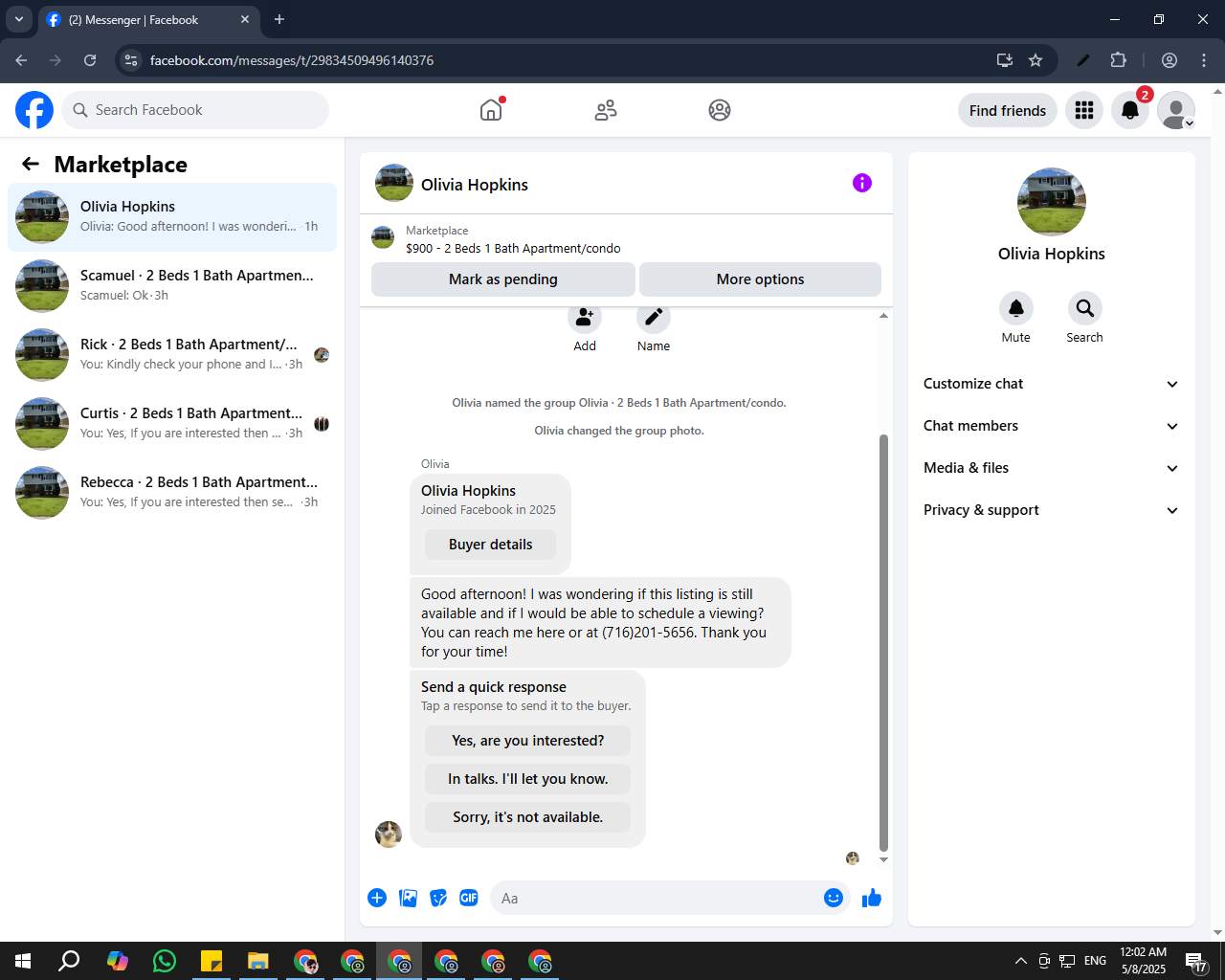This screenshot has height=980, width=1225.
Task: Send quick reply 'In talks. I'll let you know.'
Action: (528, 779)
